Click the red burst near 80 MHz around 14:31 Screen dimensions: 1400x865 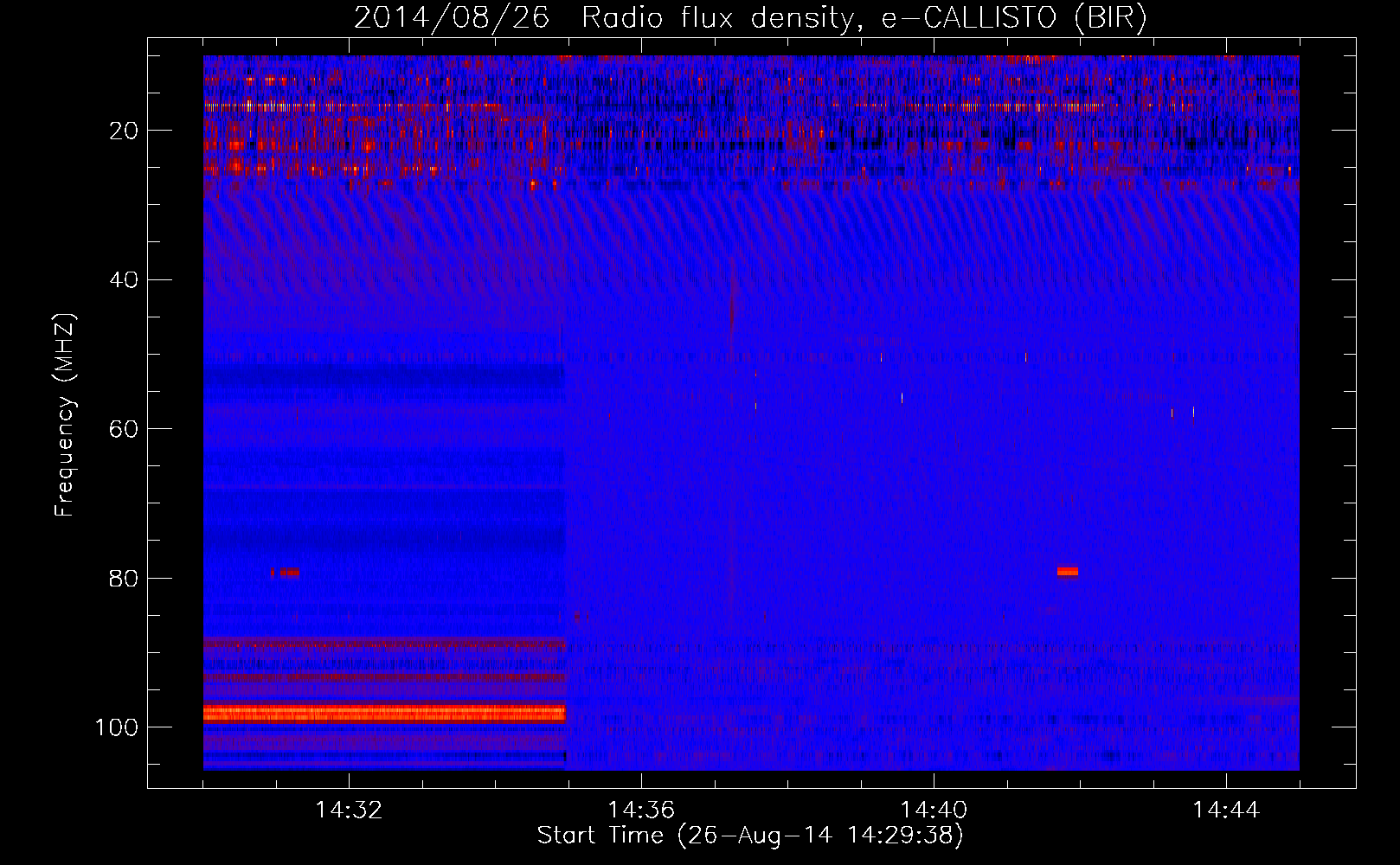(288, 572)
